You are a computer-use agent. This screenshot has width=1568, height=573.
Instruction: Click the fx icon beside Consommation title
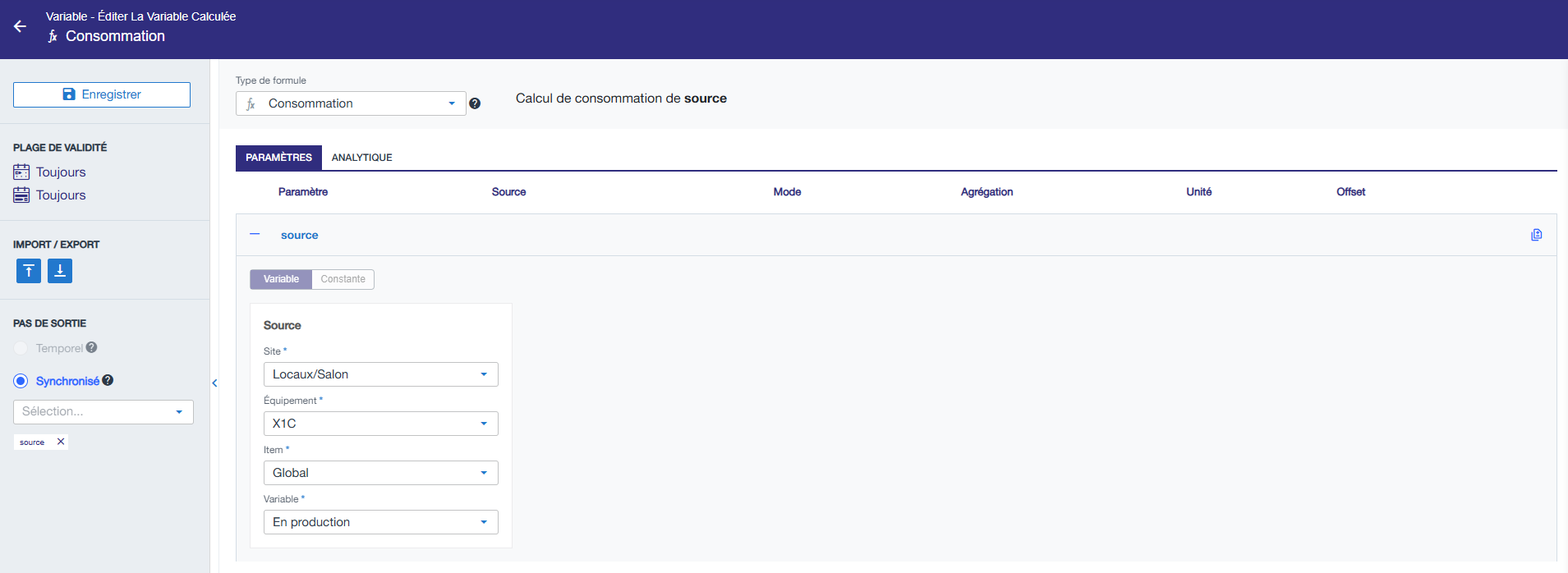coord(53,36)
